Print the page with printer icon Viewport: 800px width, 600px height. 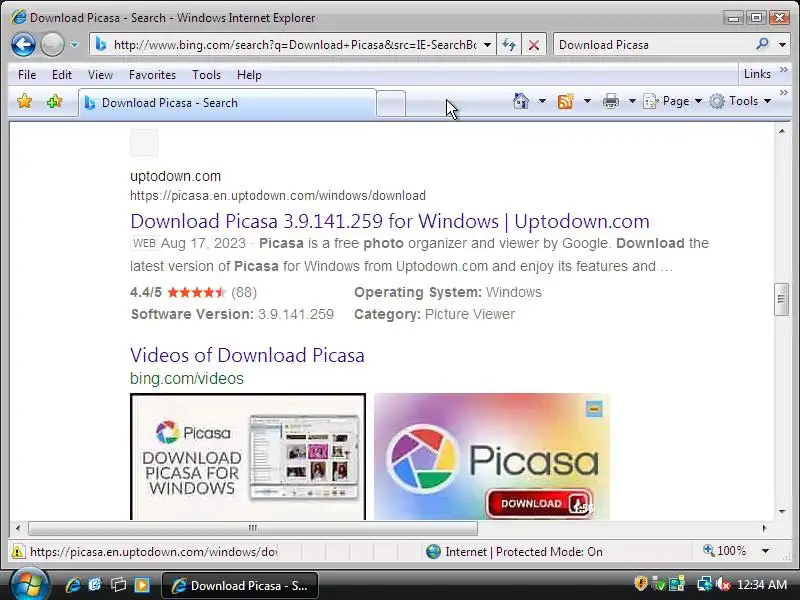tap(611, 101)
